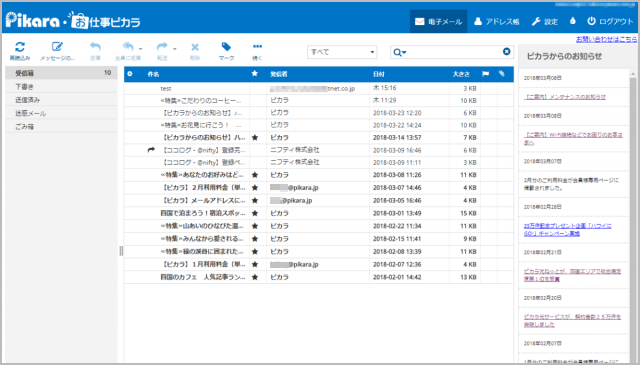Click the refresh (再読込み) toolbar icon
The image size is (640, 365).
(x=20, y=47)
